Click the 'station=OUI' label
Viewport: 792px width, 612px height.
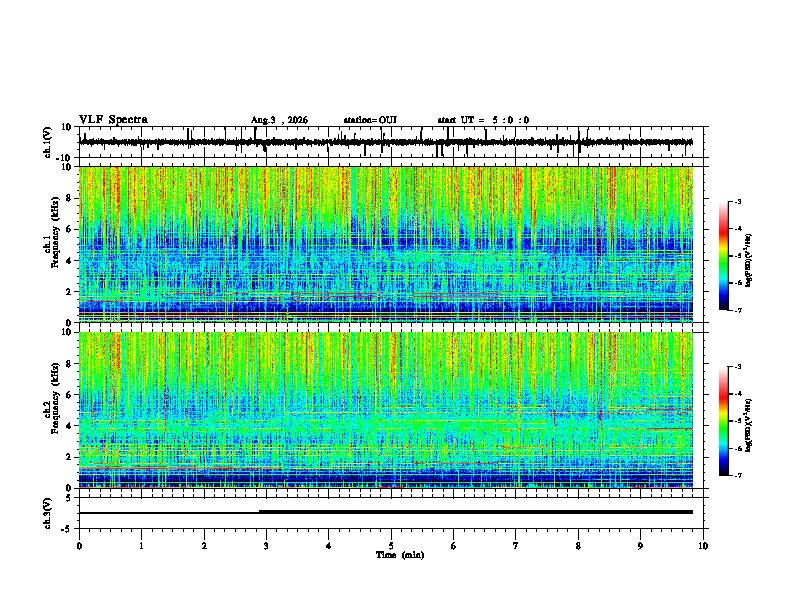(x=370, y=120)
